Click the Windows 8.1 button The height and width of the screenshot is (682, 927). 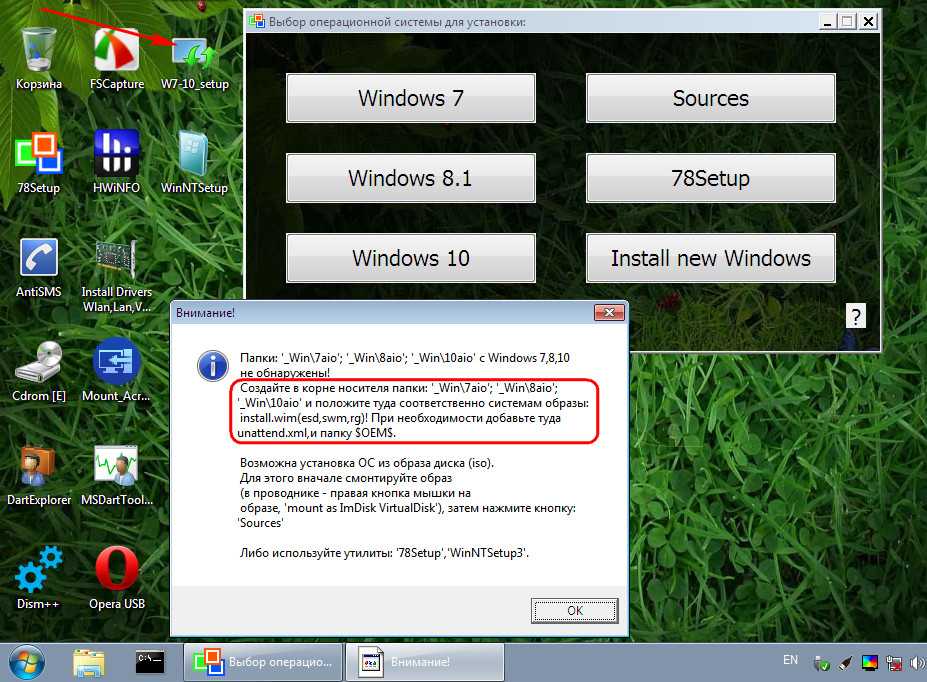pyautogui.click(x=411, y=179)
